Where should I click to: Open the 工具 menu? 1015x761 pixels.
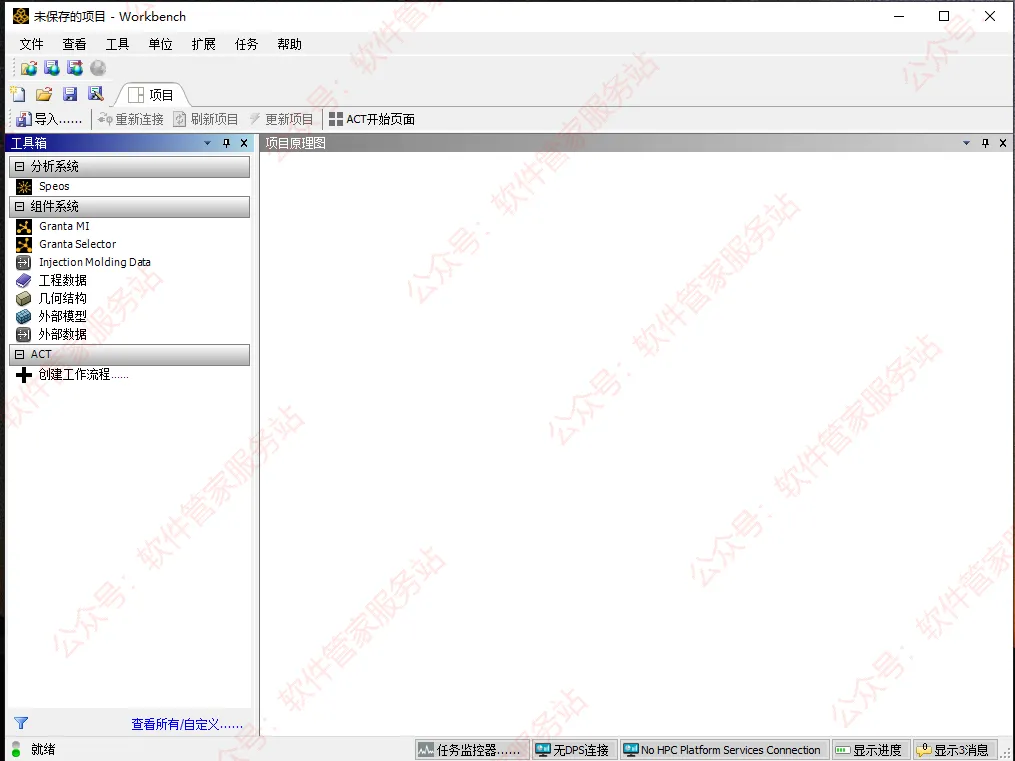(x=117, y=44)
